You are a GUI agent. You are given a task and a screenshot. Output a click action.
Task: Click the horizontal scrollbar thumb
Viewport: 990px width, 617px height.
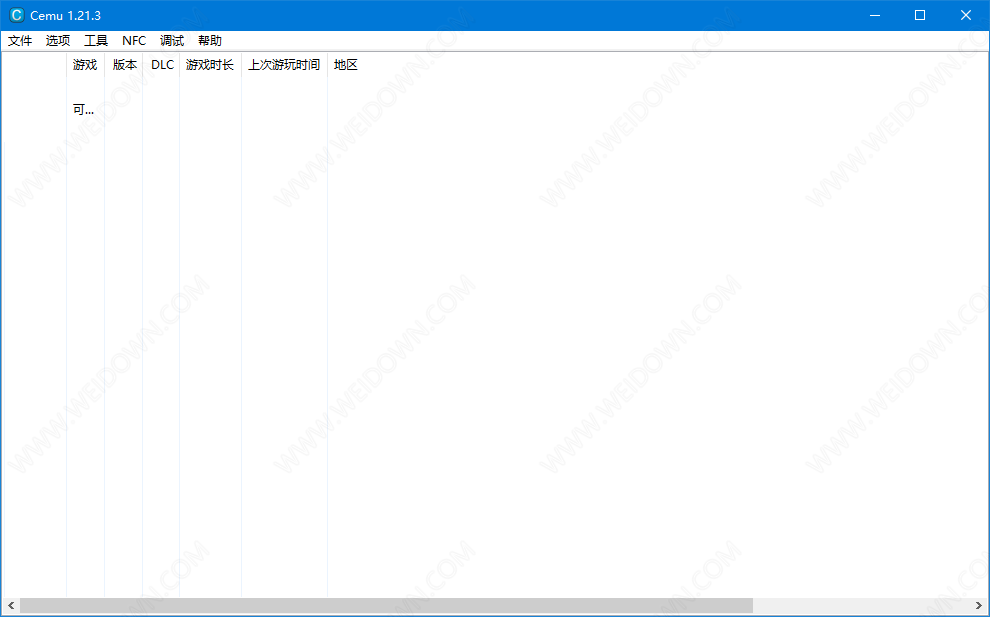click(x=386, y=606)
